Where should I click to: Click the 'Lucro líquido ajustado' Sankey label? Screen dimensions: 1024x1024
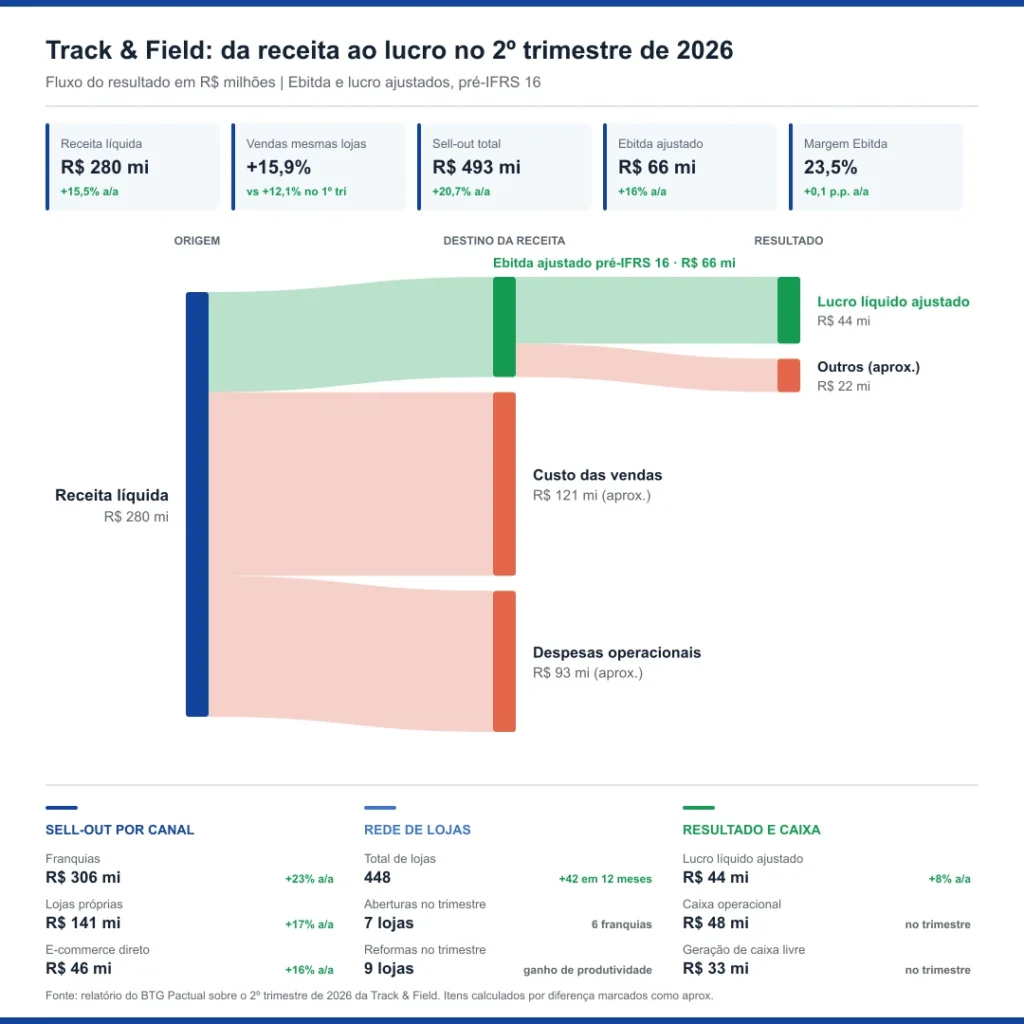[893, 302]
